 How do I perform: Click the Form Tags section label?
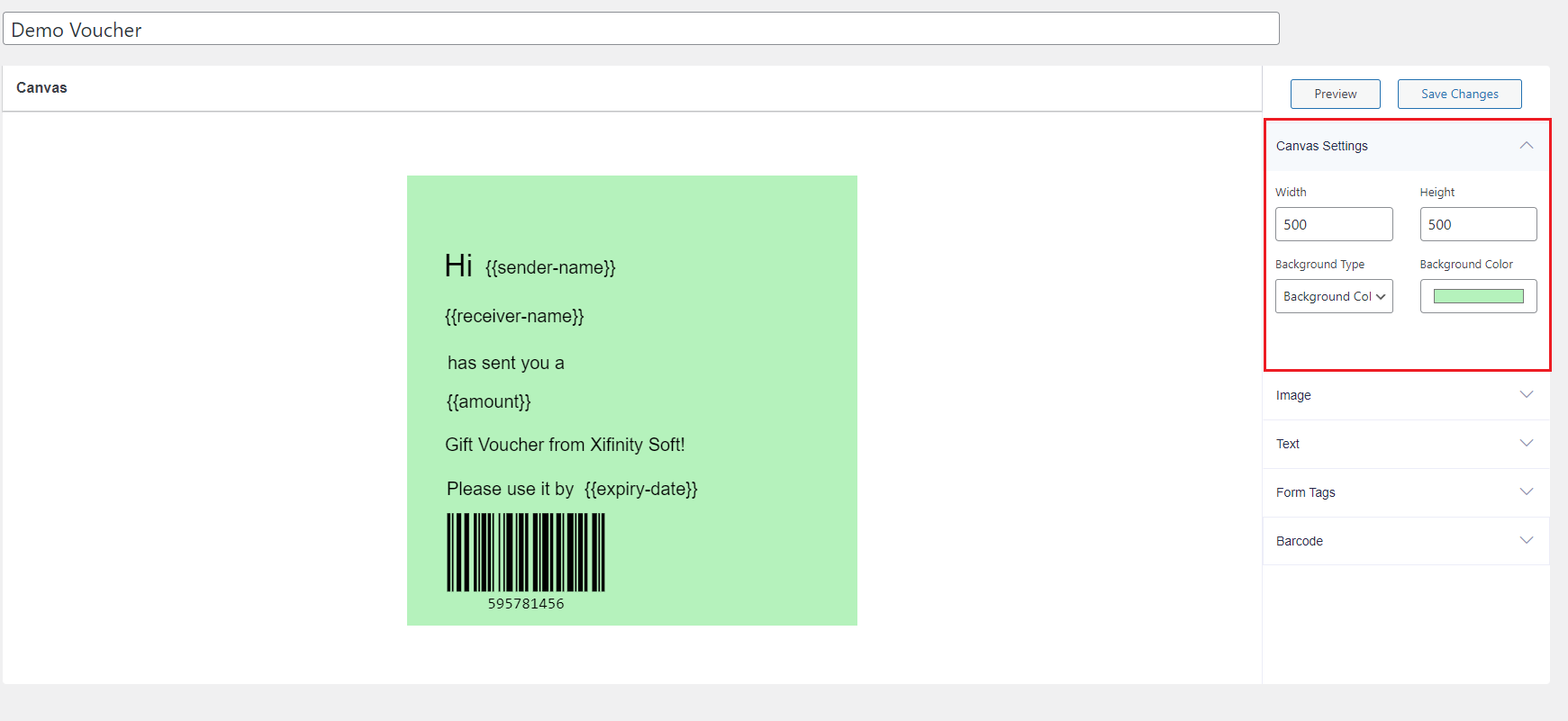click(x=1305, y=492)
